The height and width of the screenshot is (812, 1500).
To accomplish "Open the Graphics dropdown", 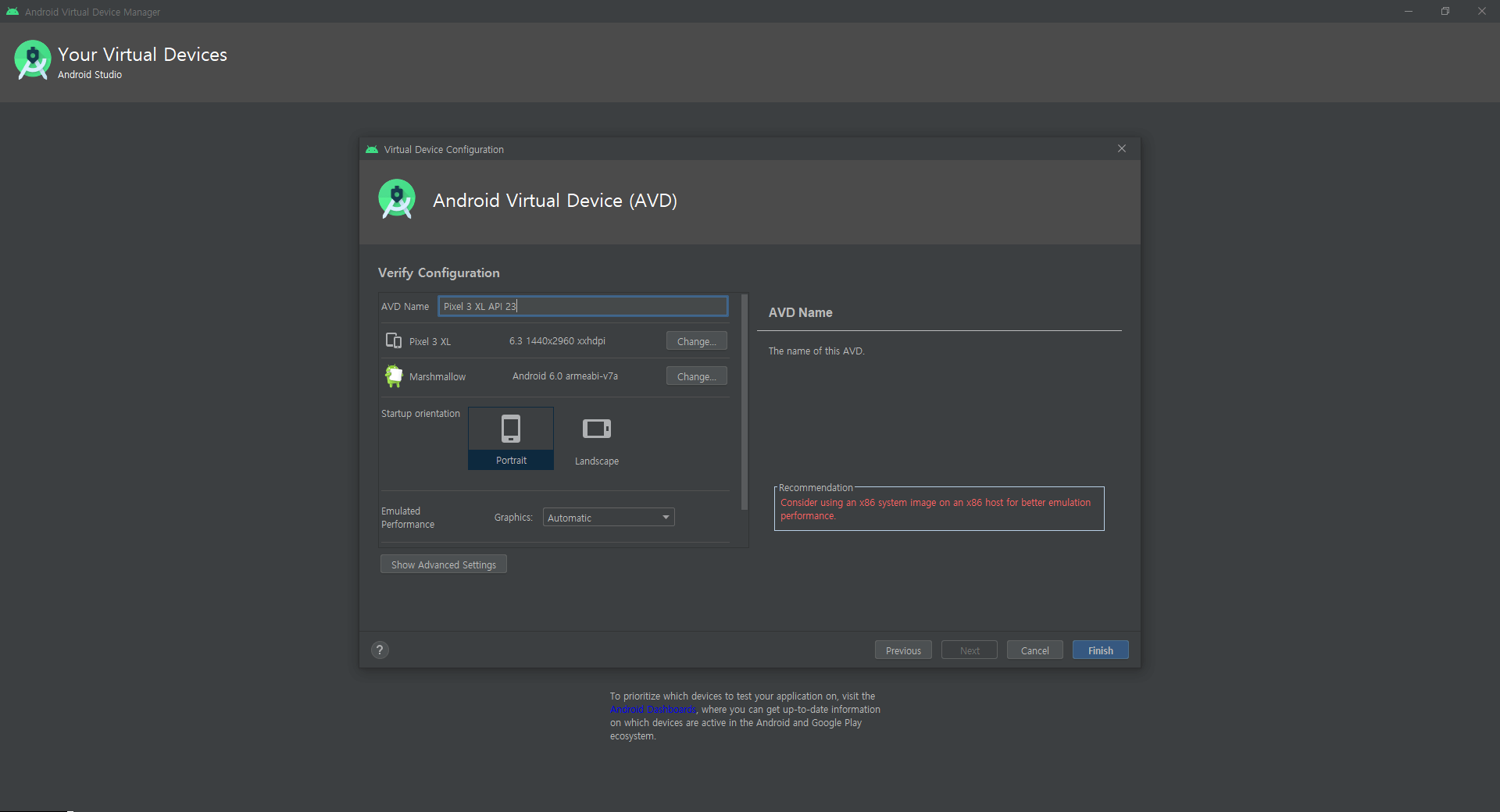I will point(609,518).
